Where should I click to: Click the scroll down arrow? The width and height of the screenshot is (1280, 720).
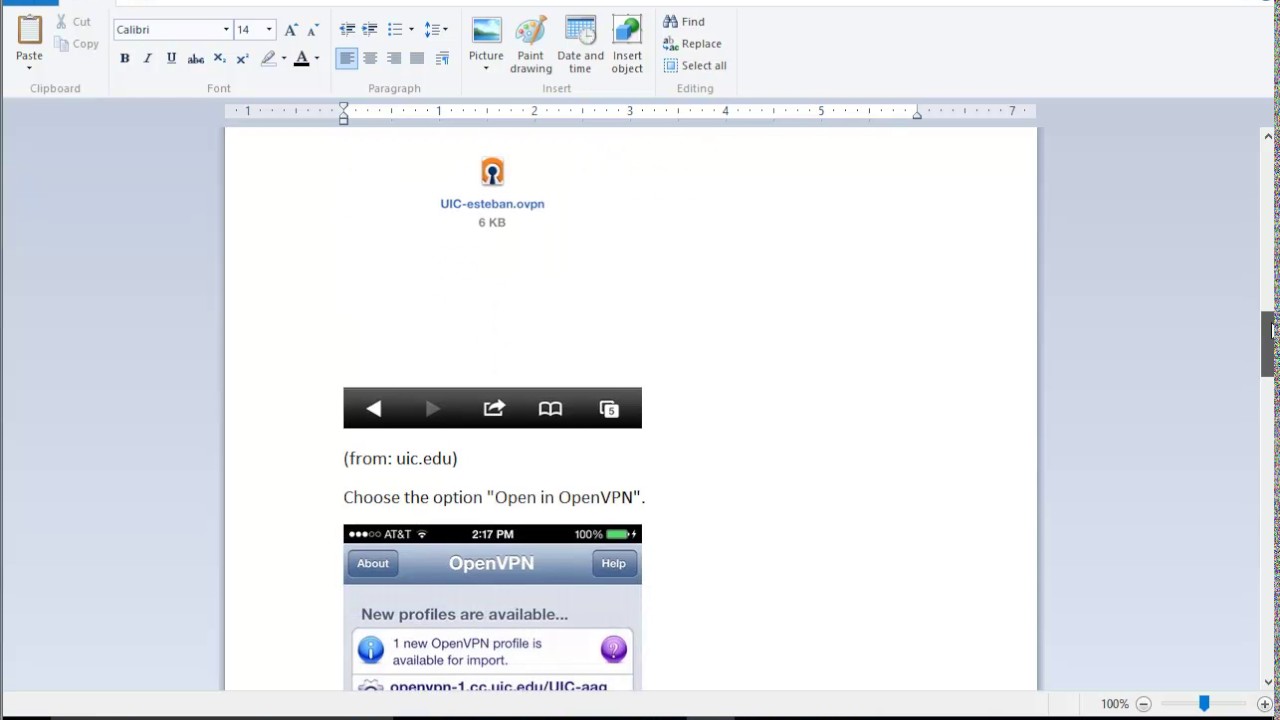coord(1267,682)
